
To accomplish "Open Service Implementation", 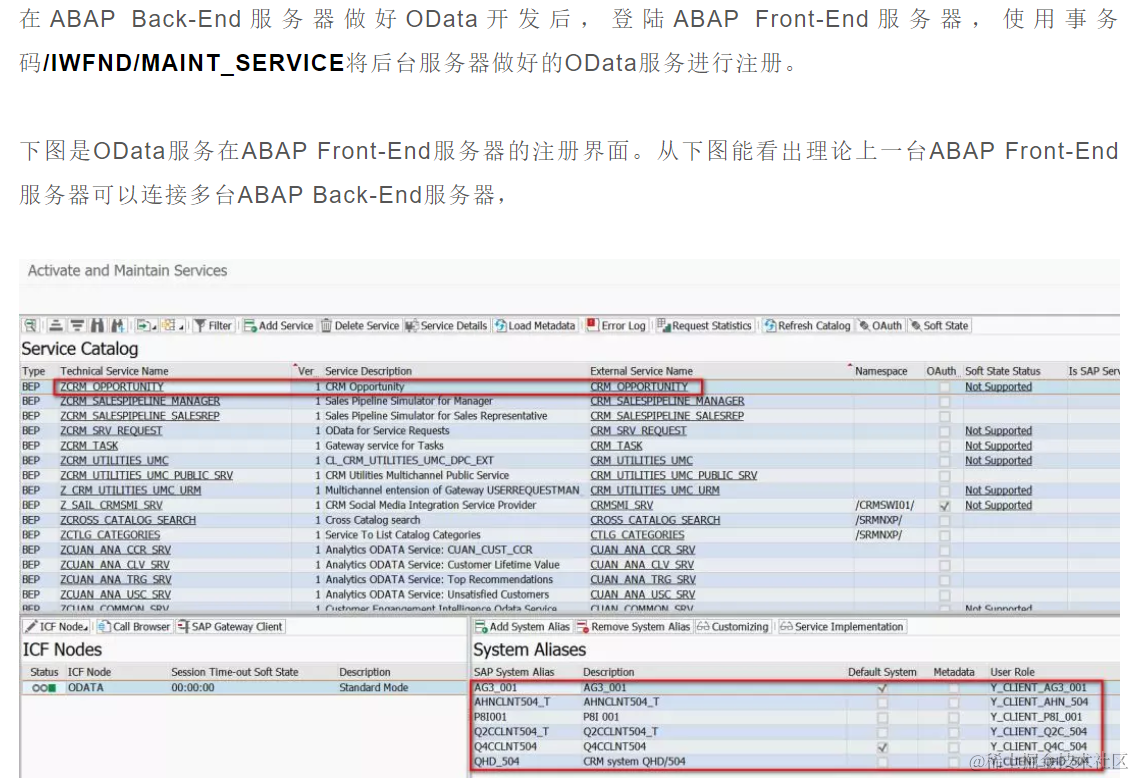I will [x=842, y=627].
